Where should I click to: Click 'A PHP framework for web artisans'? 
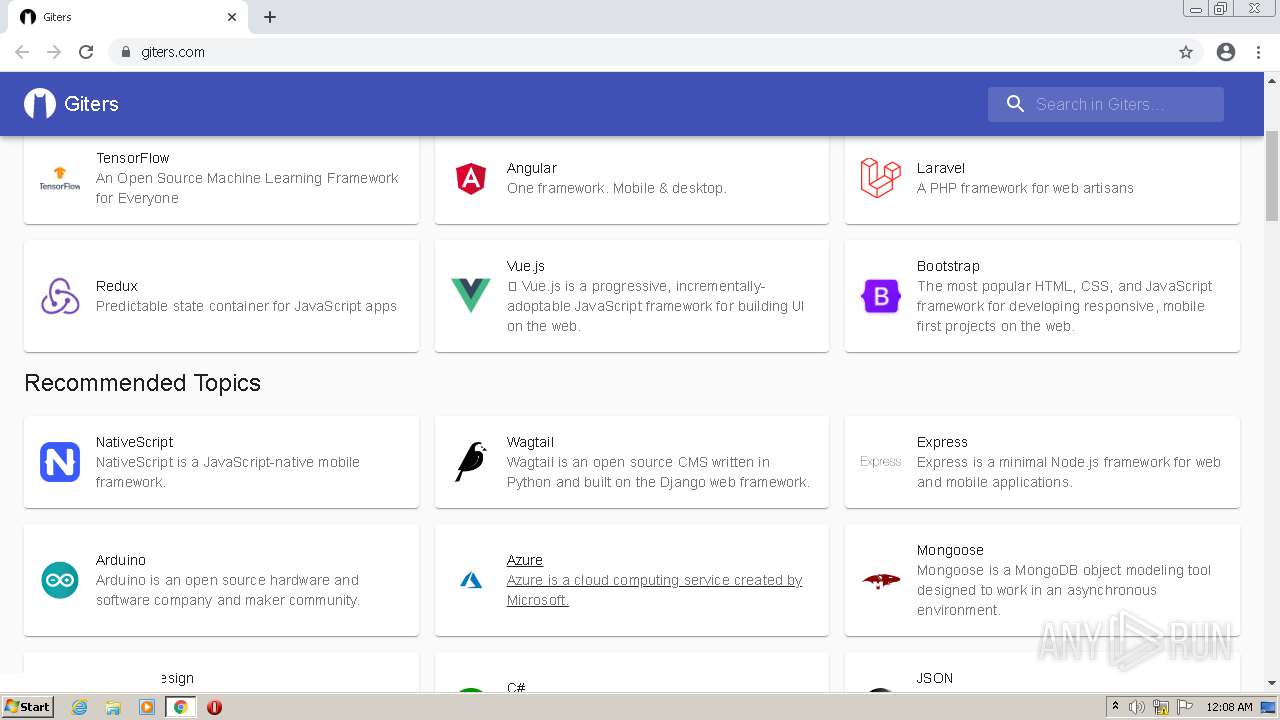pyautogui.click(x=1025, y=188)
